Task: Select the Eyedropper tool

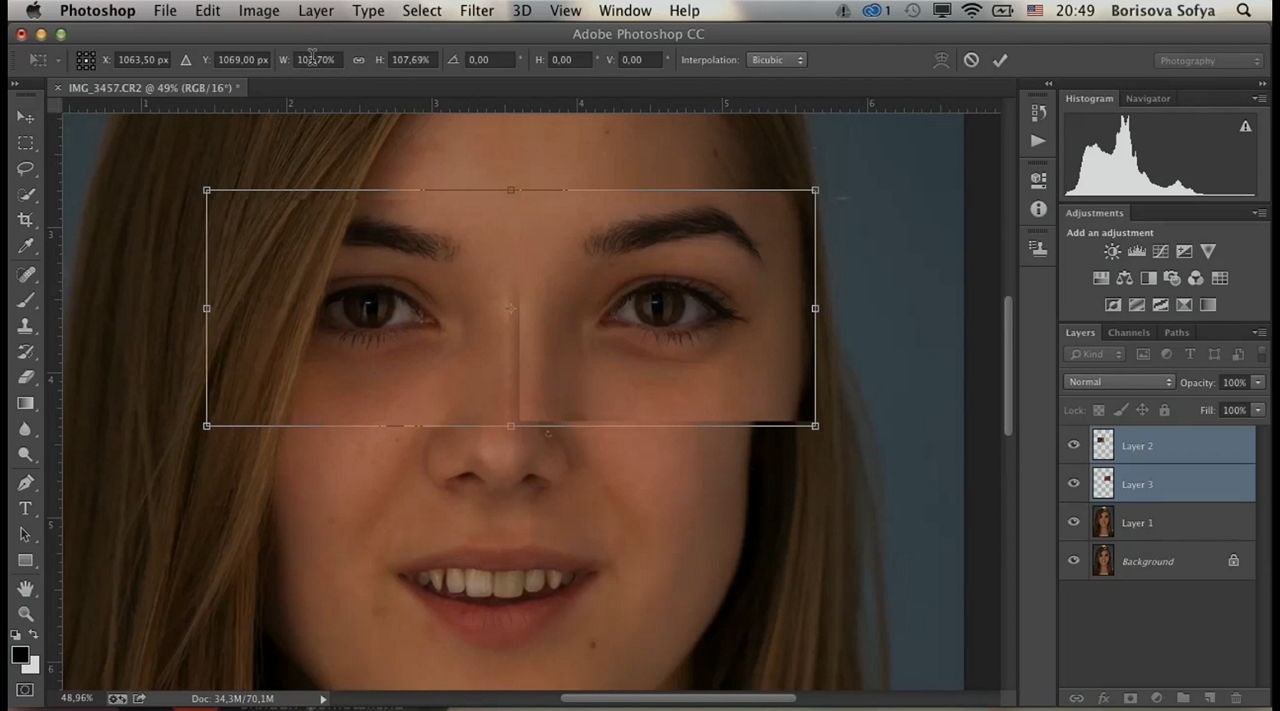Action: coord(26,247)
